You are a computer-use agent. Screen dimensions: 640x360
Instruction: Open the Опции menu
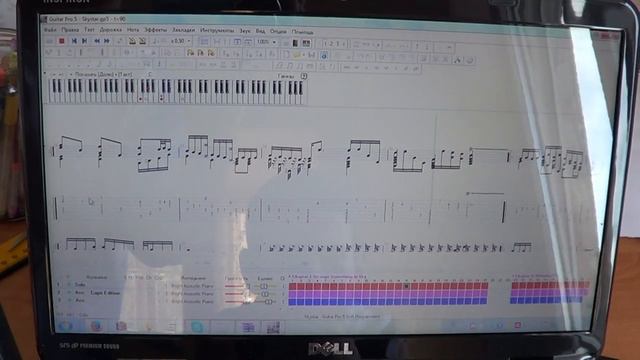point(278,31)
